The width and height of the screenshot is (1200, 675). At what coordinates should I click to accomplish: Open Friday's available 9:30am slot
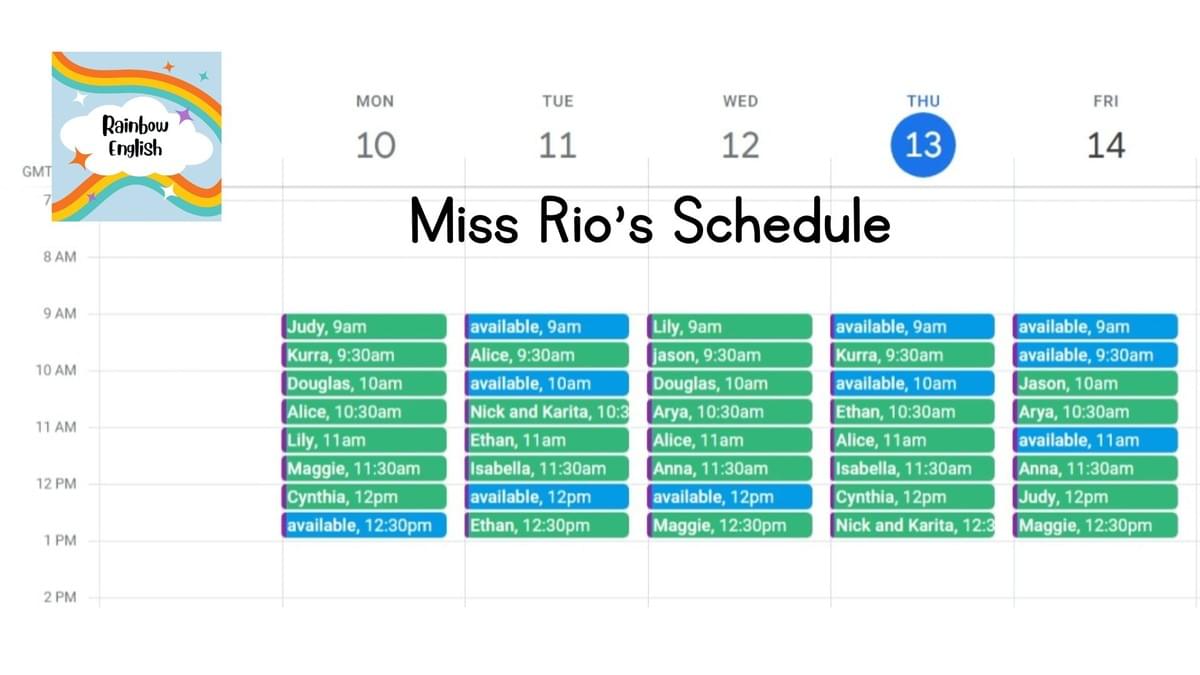[x=1096, y=355]
